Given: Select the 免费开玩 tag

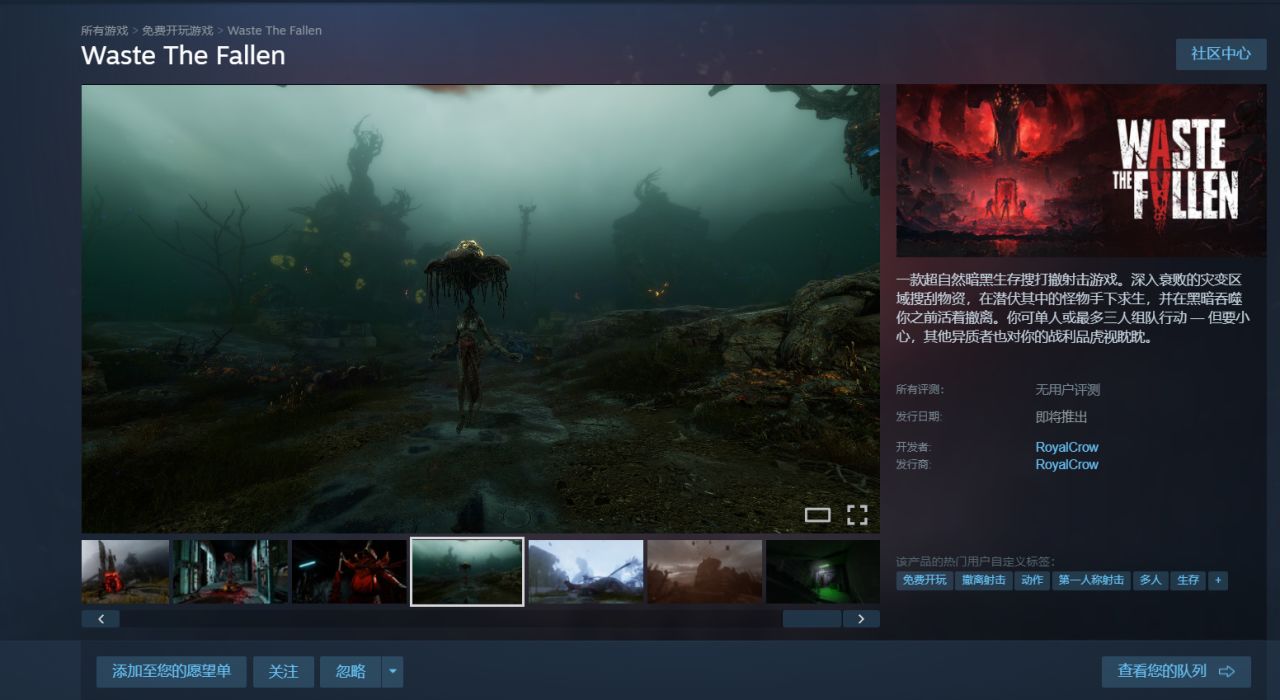Looking at the screenshot, I should pyautogui.click(x=925, y=580).
